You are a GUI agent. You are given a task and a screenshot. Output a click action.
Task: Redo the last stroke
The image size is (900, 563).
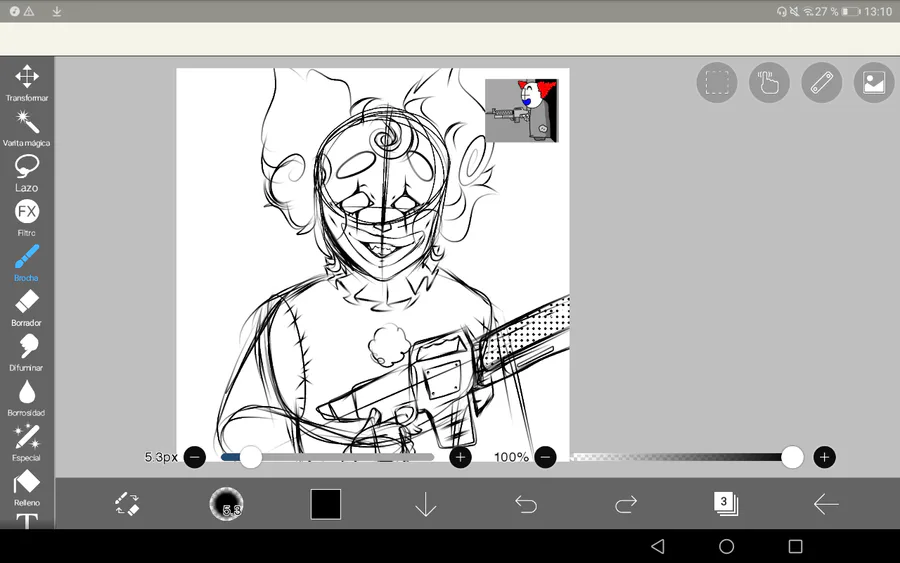(626, 504)
